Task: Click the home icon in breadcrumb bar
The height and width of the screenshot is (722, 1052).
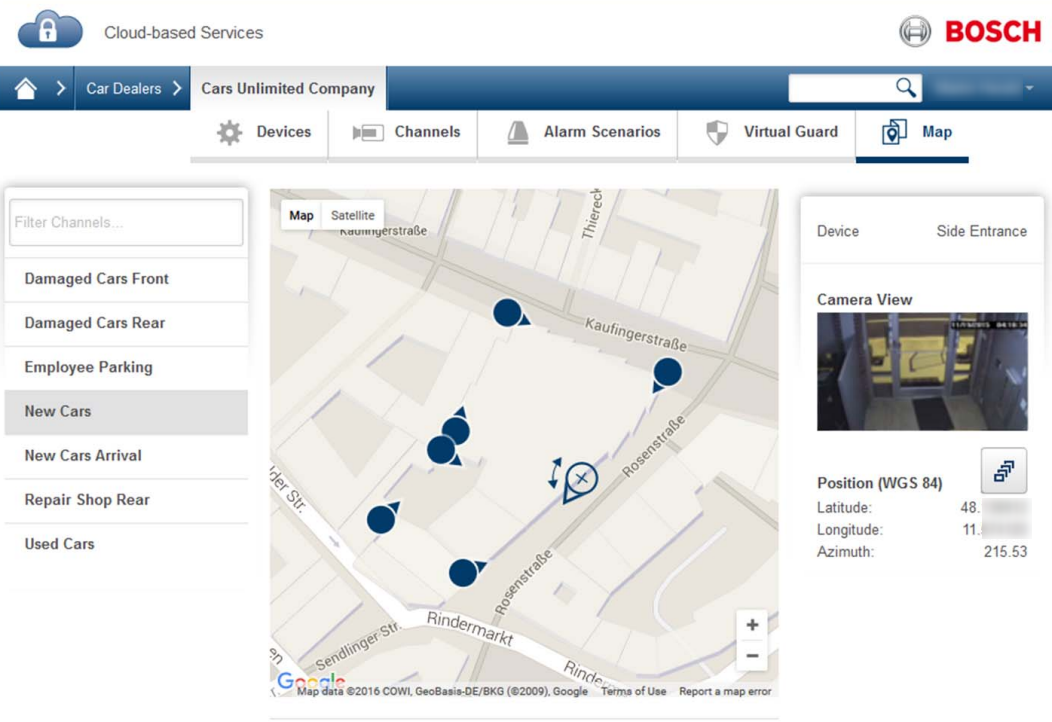Action: click(x=26, y=88)
